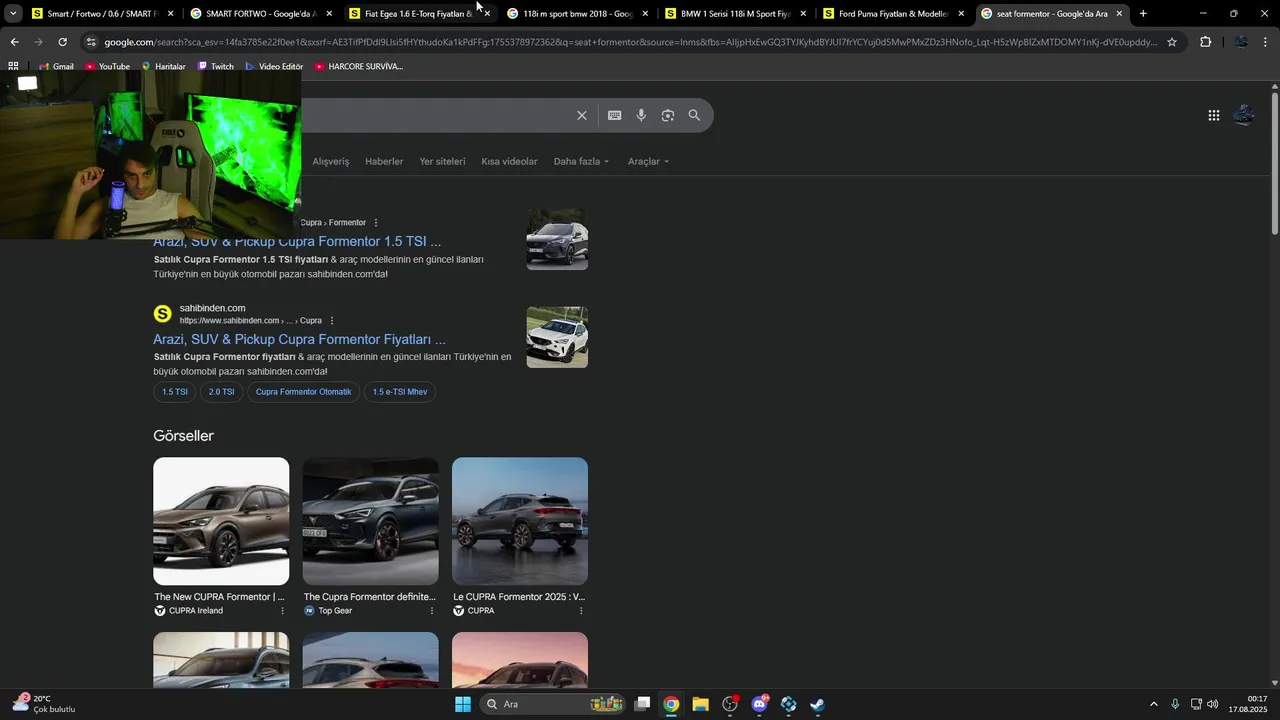Select the 2.0 TSI chip
The height and width of the screenshot is (720, 1280).
221,392
